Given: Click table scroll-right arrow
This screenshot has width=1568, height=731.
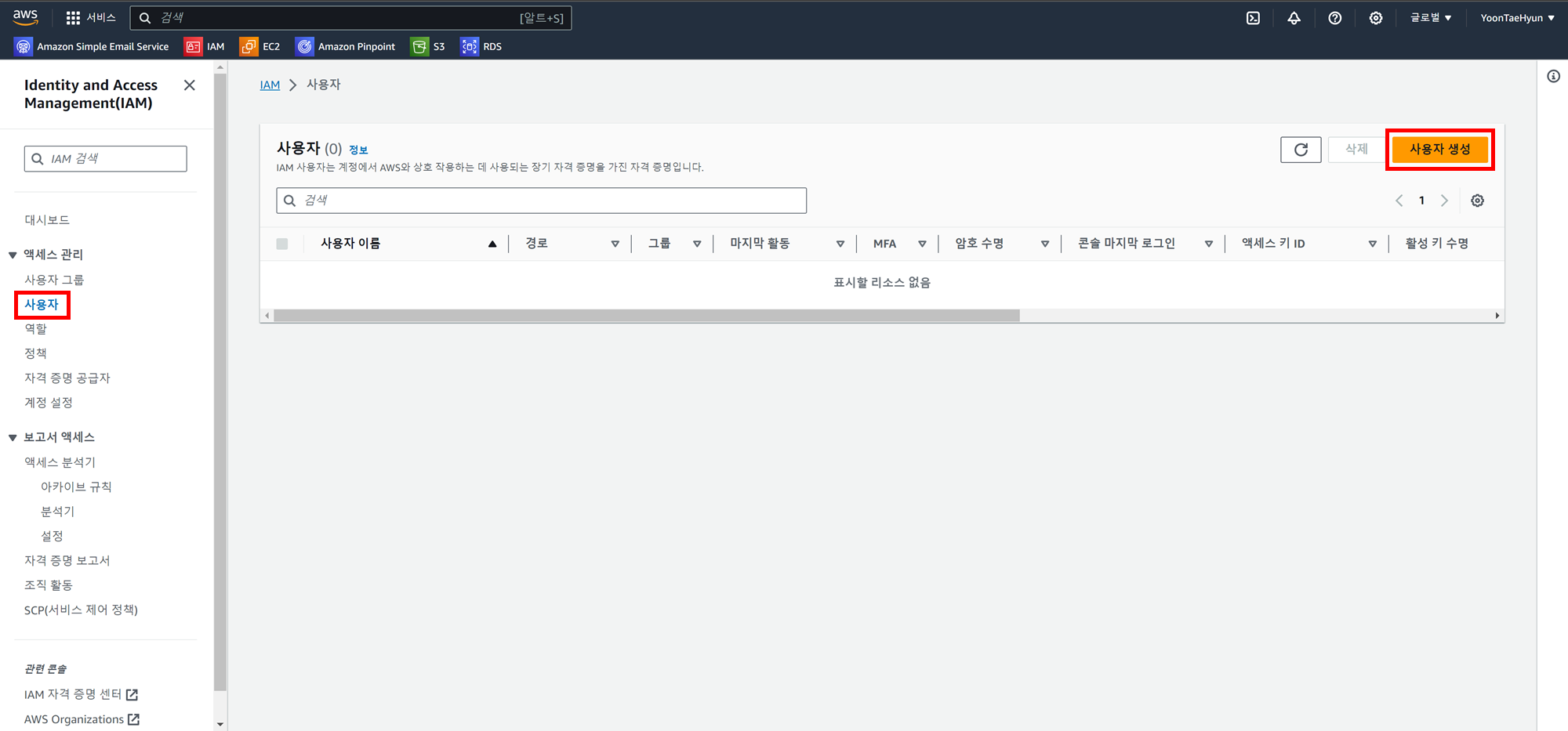Looking at the screenshot, I should click(1497, 316).
